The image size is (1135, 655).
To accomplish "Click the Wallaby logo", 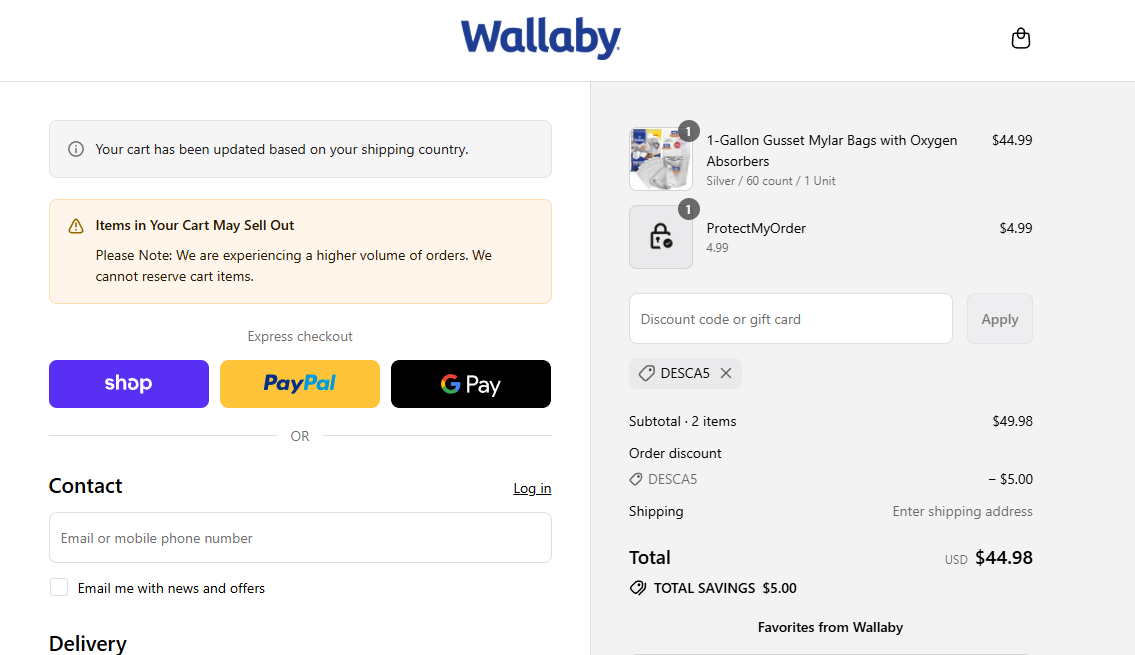I will click(540, 38).
